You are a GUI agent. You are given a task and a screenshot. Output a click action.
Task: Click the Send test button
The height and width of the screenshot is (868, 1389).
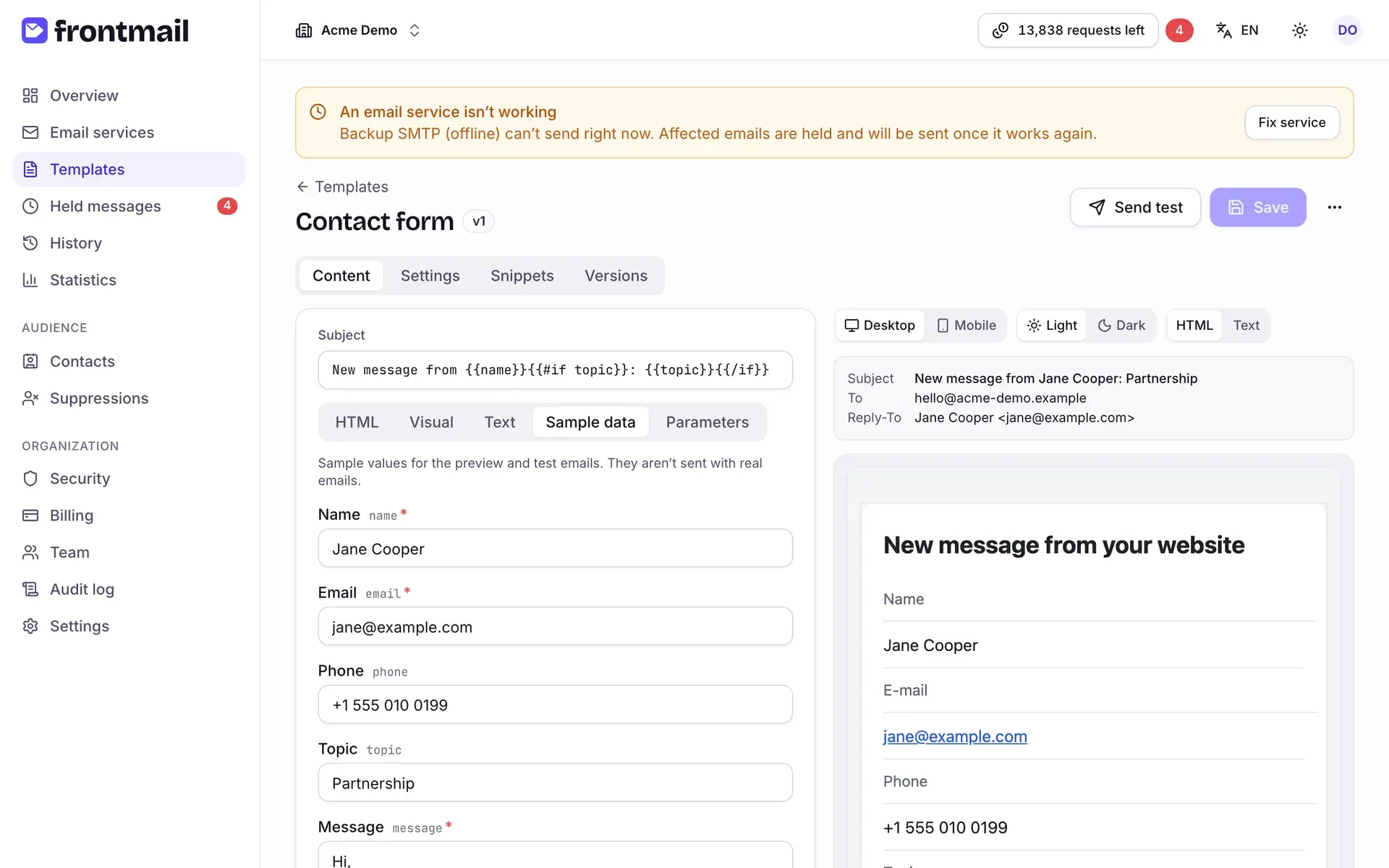[x=1135, y=208]
